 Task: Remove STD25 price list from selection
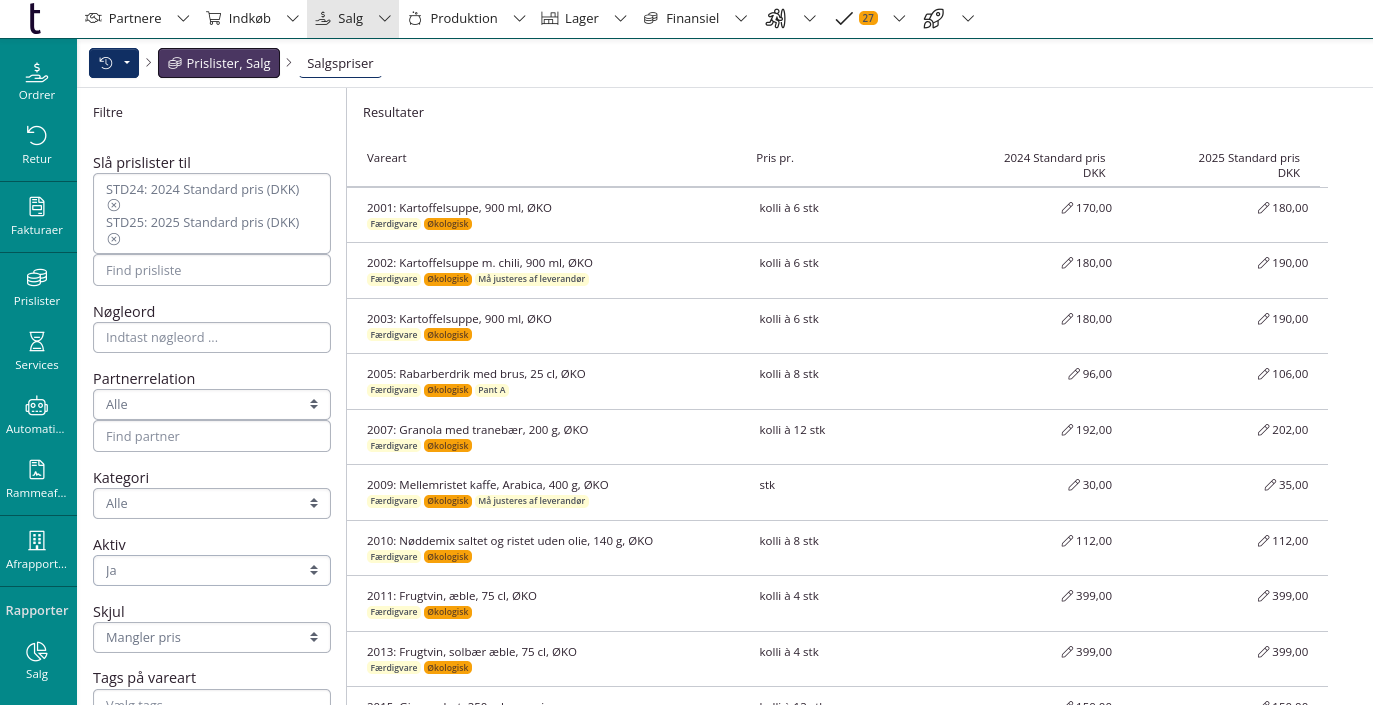tap(114, 239)
